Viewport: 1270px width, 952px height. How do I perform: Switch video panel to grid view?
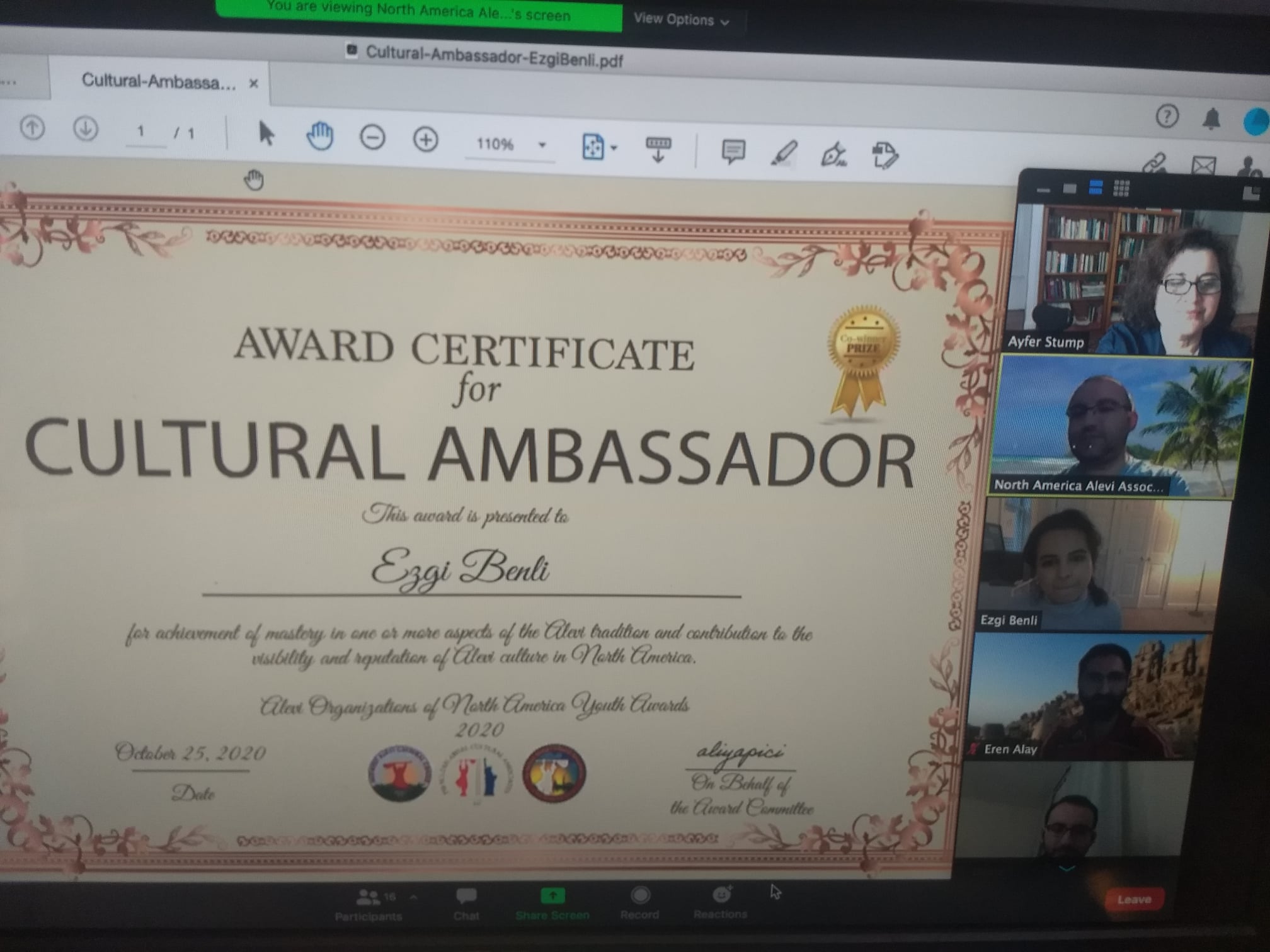(1122, 188)
